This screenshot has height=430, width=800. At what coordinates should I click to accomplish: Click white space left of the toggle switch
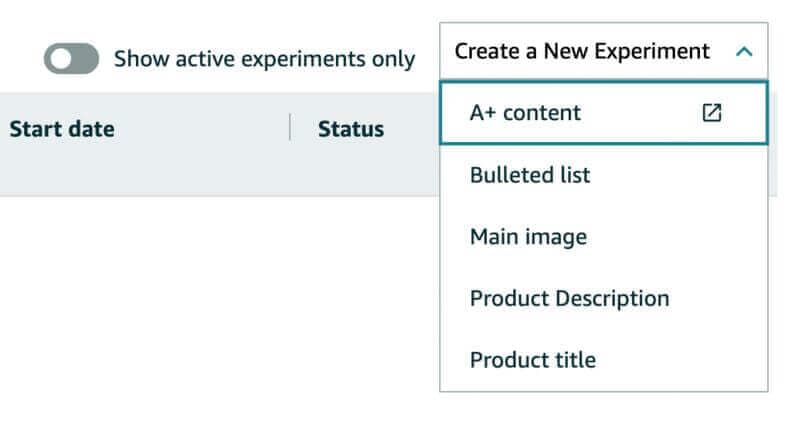pos(20,59)
